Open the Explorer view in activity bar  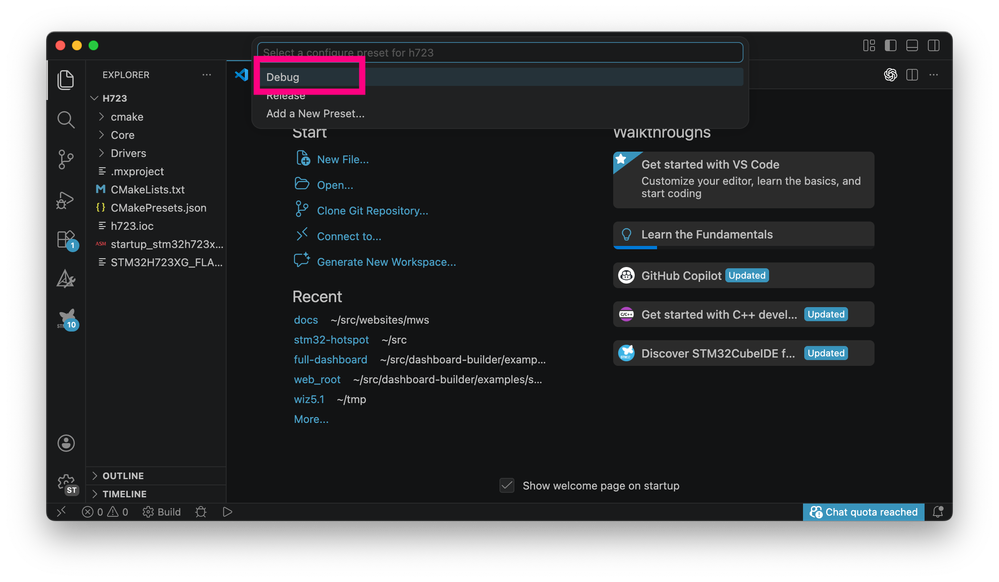click(x=66, y=80)
